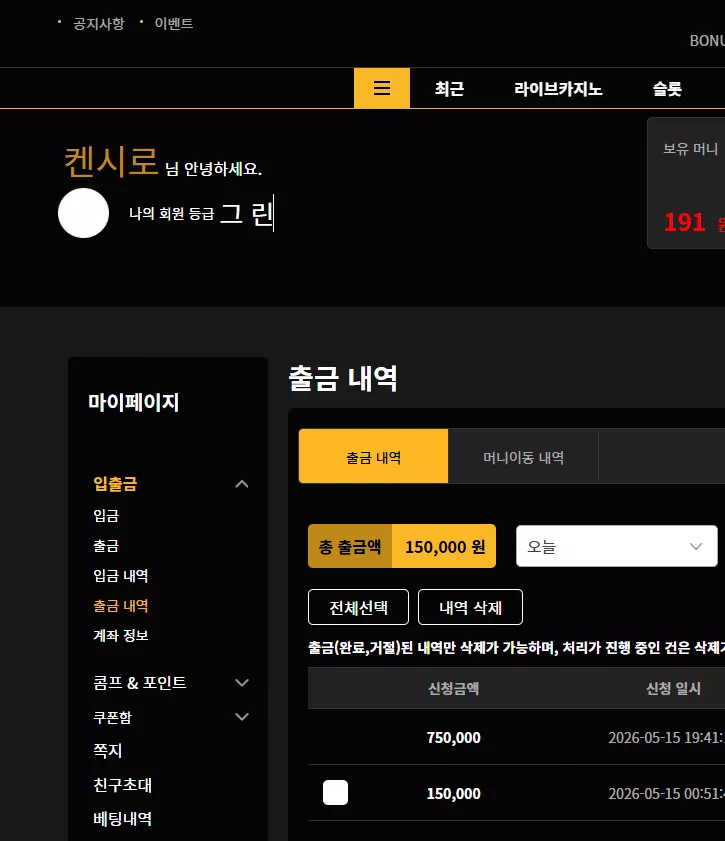Switch to the 출금 내역 tab

click(x=373, y=456)
